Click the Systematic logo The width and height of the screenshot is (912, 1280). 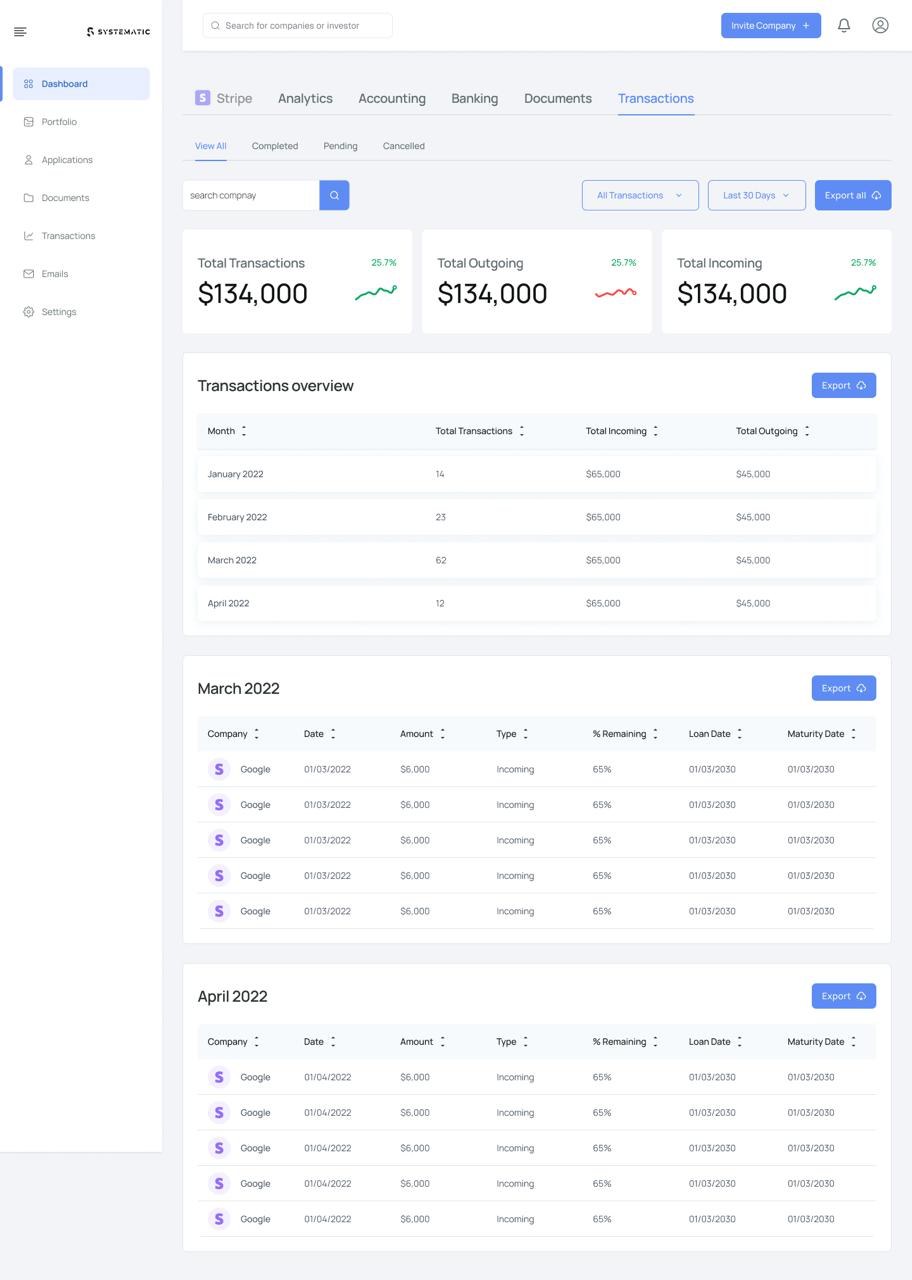(x=118, y=32)
